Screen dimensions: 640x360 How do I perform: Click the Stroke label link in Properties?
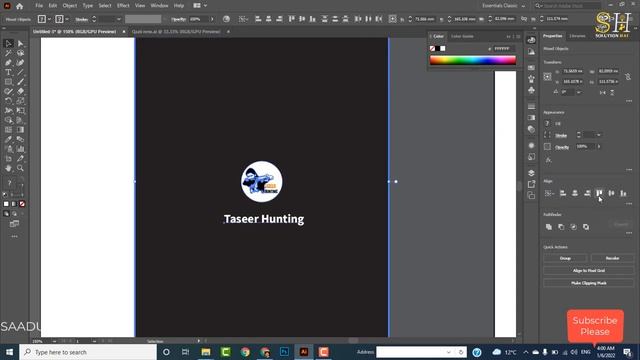pos(561,135)
